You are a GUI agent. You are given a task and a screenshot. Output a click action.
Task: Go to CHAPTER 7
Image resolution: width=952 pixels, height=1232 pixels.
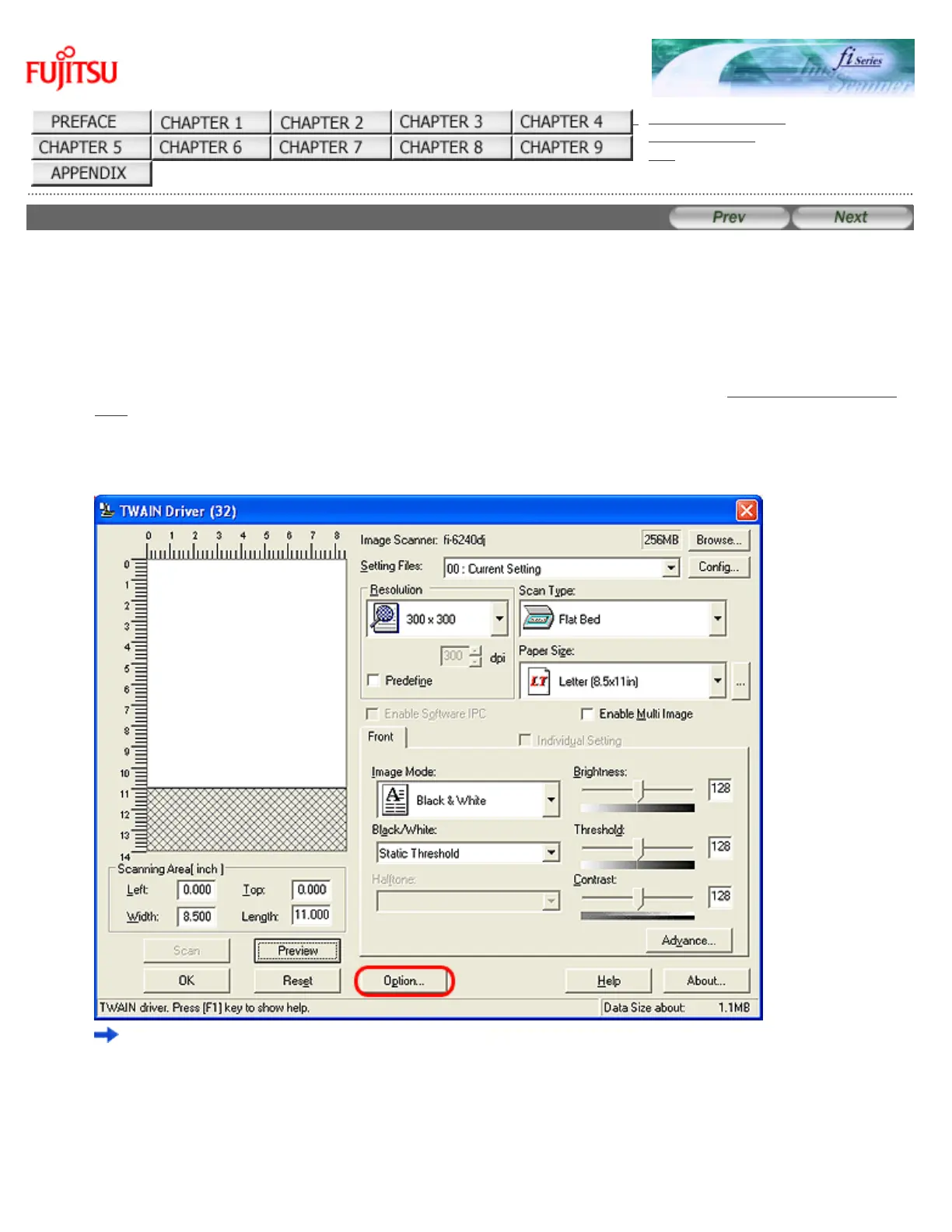click(331, 147)
